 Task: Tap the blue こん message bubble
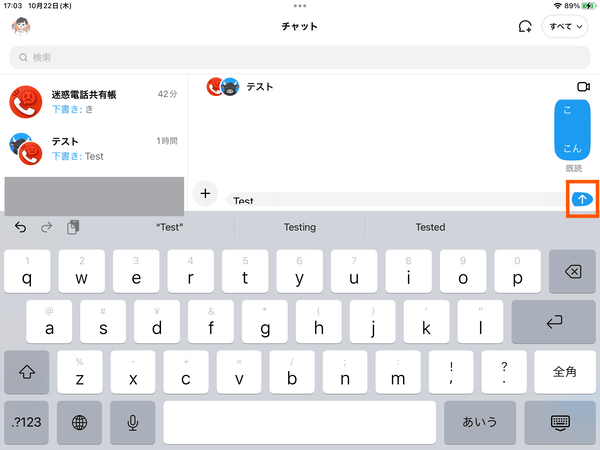pos(572,130)
